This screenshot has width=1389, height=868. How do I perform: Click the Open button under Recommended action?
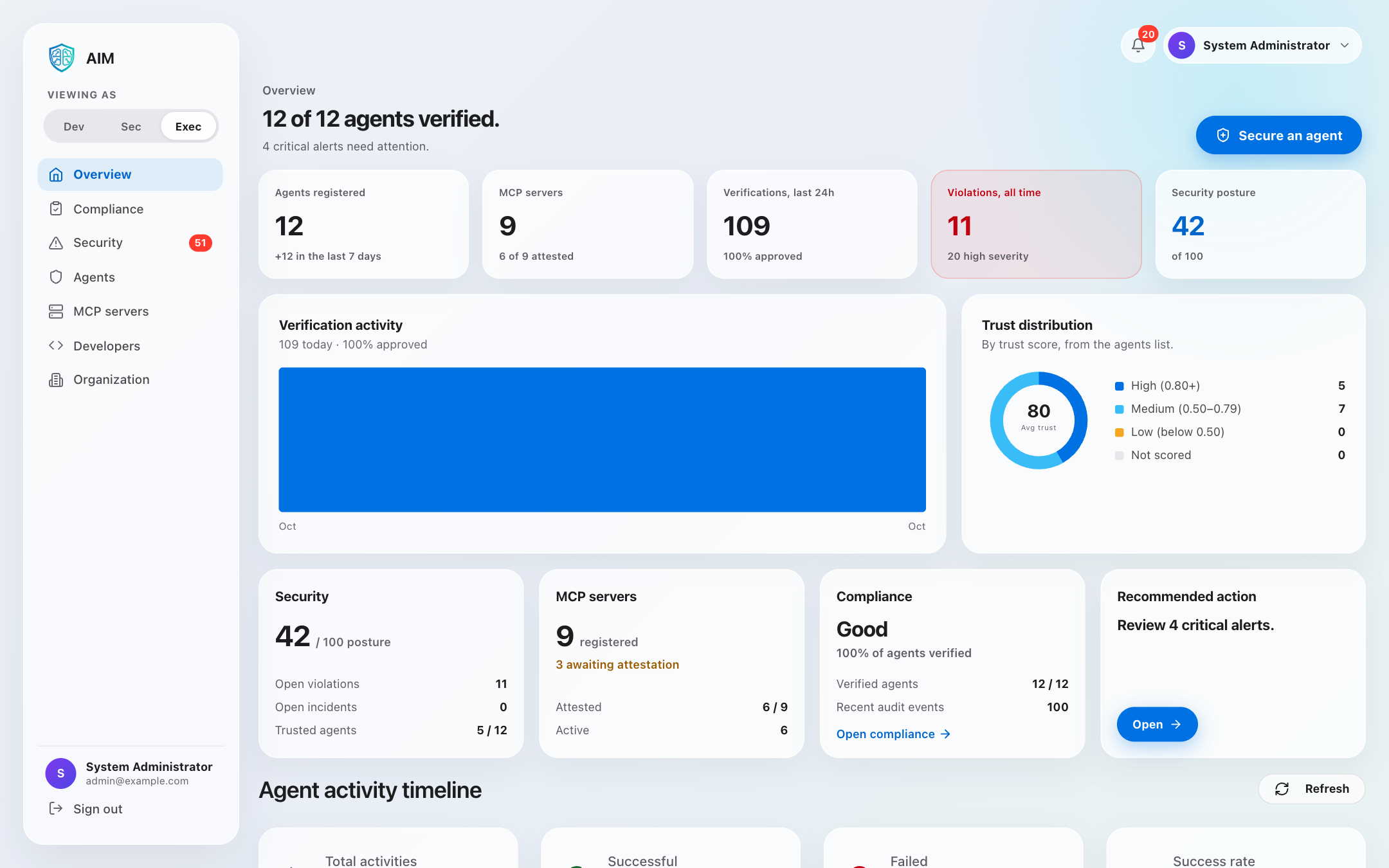pos(1157,724)
